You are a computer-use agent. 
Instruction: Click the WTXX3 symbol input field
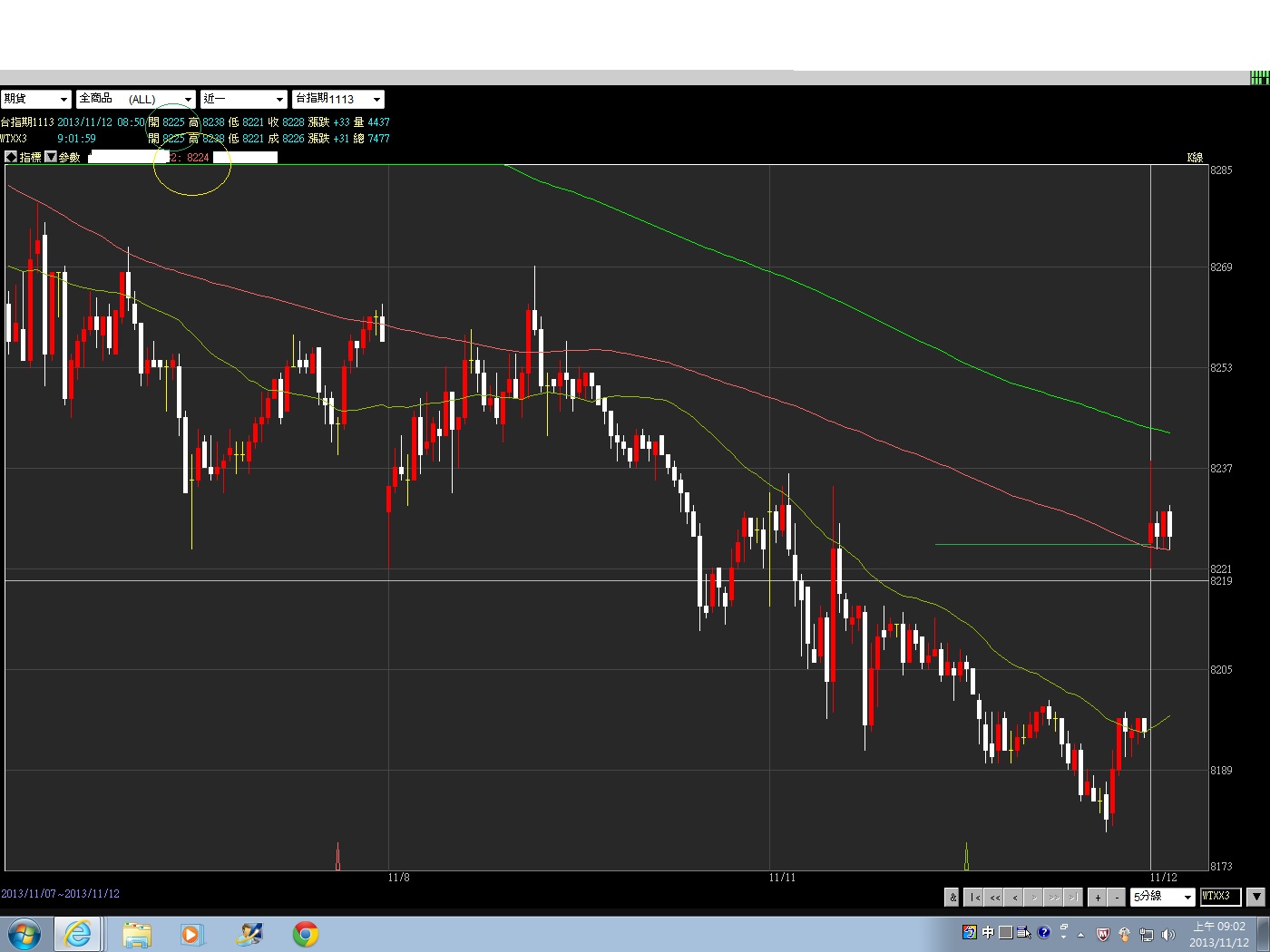tap(1220, 897)
